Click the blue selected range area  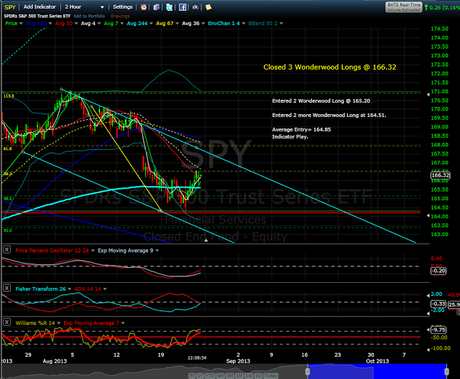377,371
